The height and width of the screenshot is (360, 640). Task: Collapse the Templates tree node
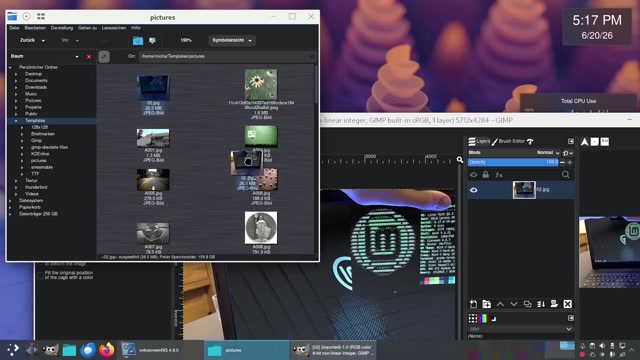pyautogui.click(x=16, y=121)
